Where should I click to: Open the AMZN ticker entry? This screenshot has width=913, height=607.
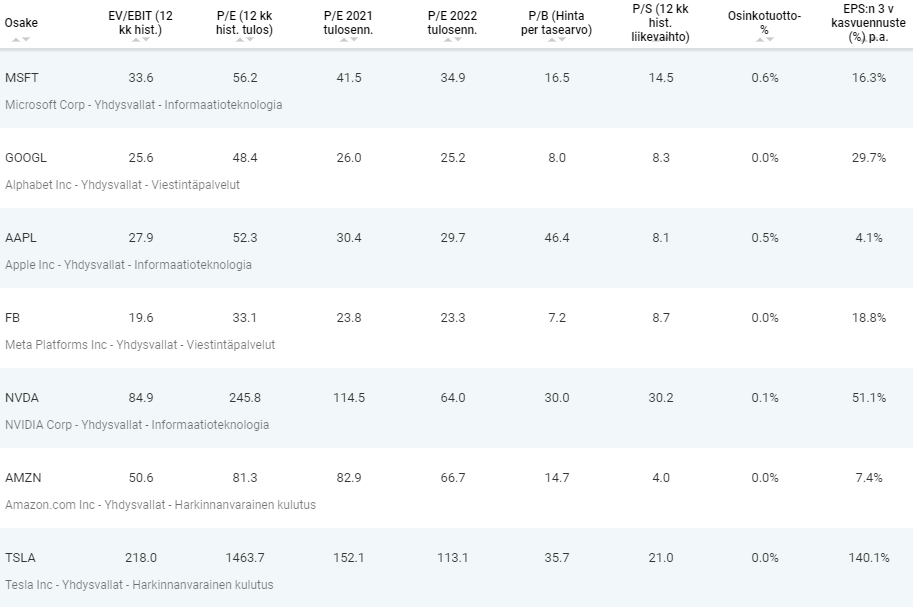pyautogui.click(x=23, y=477)
